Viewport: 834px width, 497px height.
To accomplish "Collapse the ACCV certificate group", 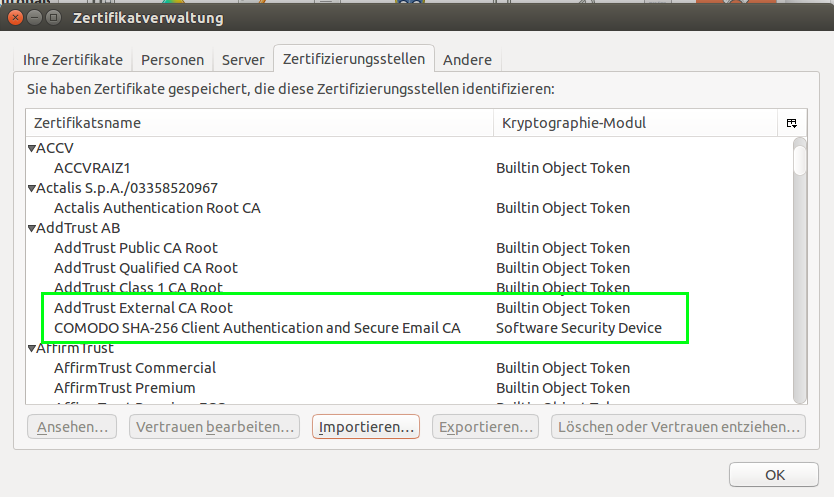I will tap(31, 148).
